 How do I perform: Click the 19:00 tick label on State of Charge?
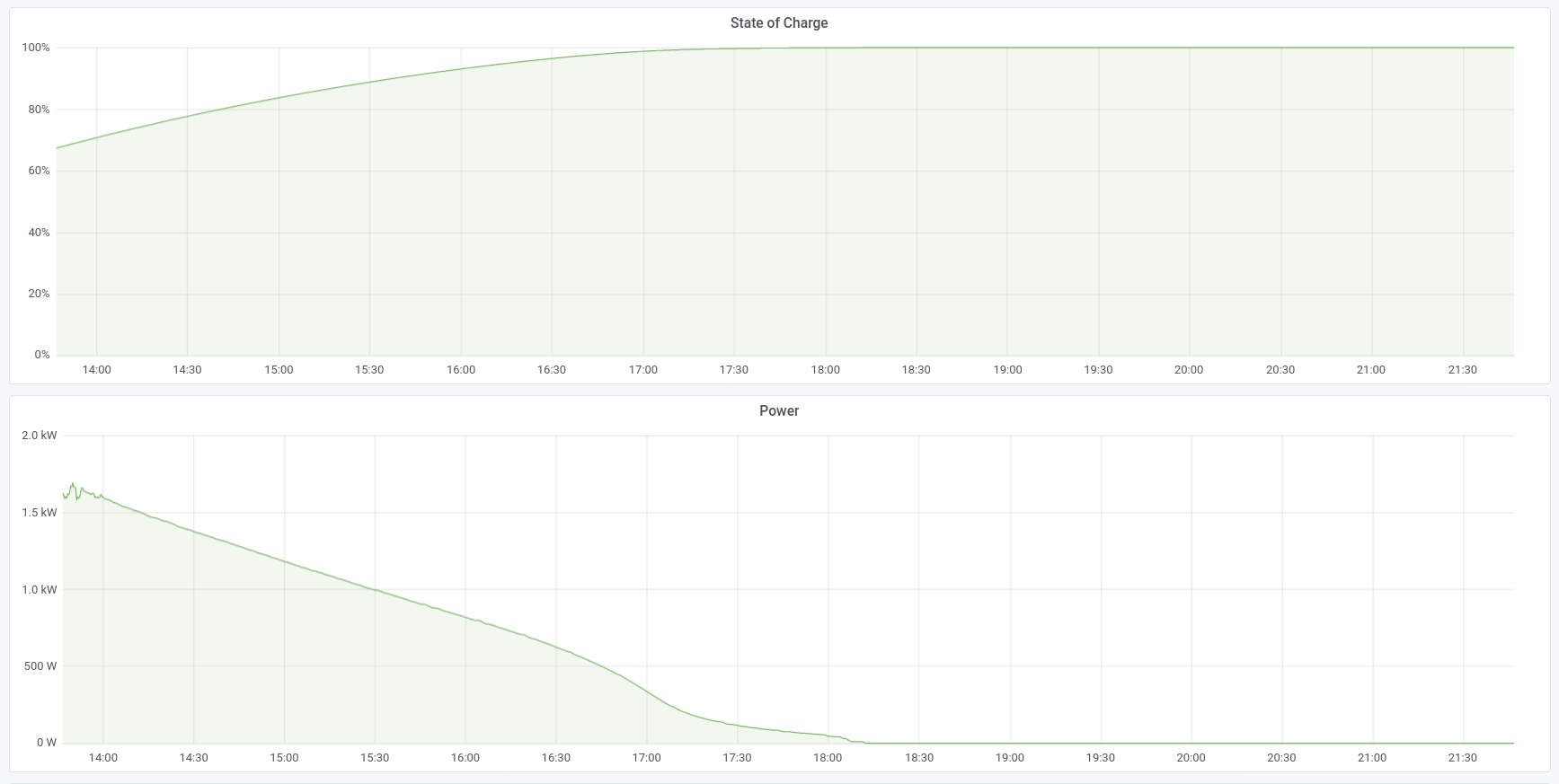pos(1007,370)
